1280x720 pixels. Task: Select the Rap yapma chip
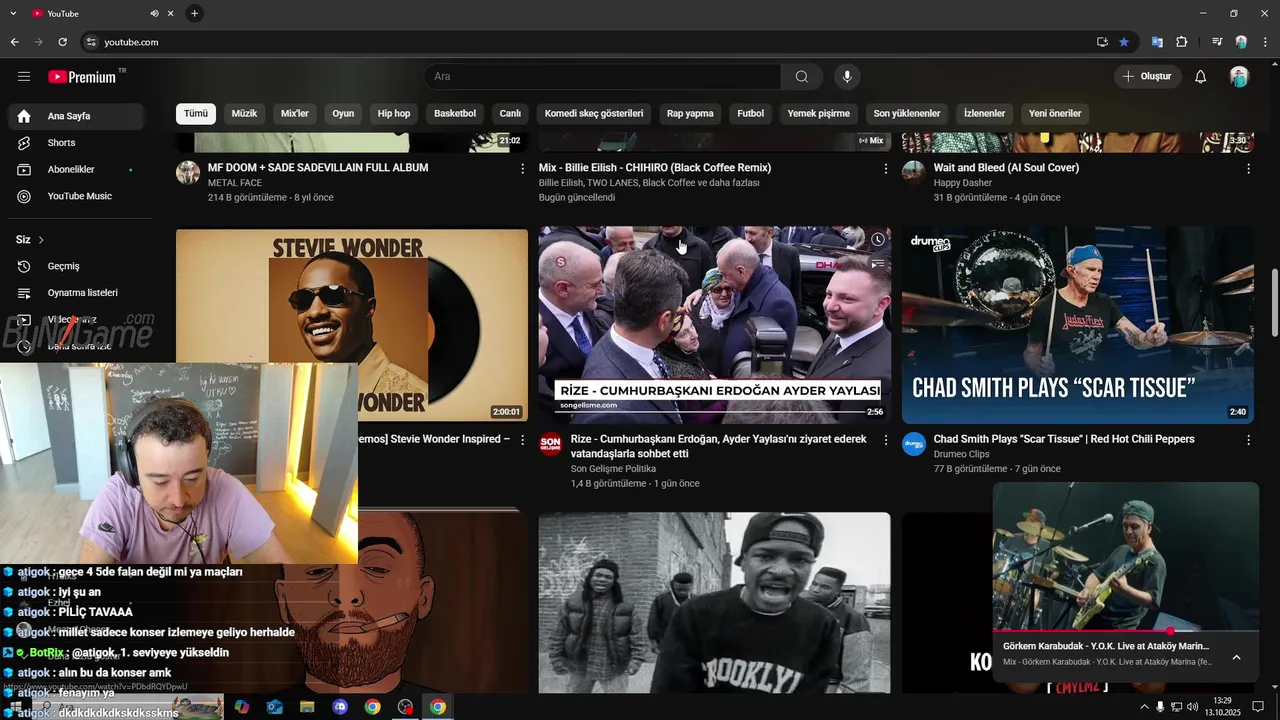point(690,114)
